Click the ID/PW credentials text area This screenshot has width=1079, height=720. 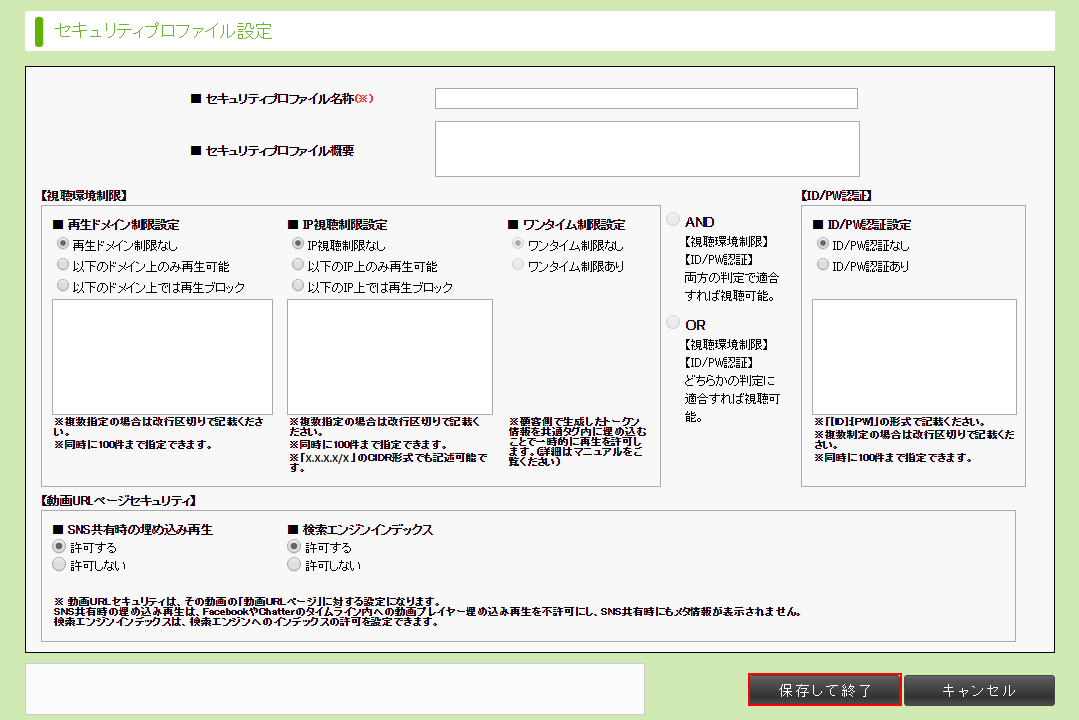coord(914,356)
